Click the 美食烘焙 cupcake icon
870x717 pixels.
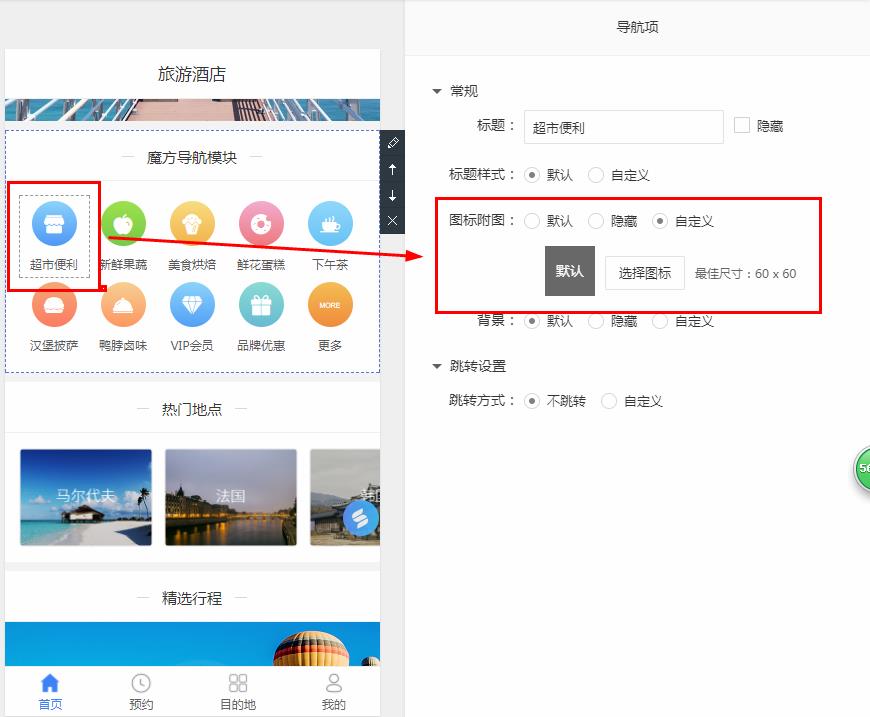(x=192, y=223)
